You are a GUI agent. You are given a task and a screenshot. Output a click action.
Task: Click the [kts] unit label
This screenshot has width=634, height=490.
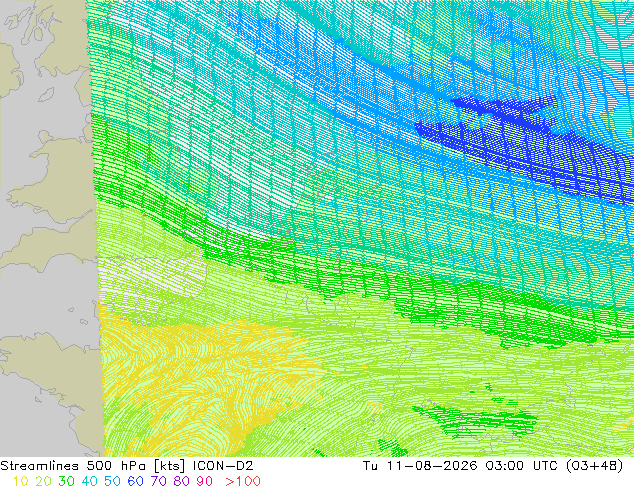(x=169, y=466)
